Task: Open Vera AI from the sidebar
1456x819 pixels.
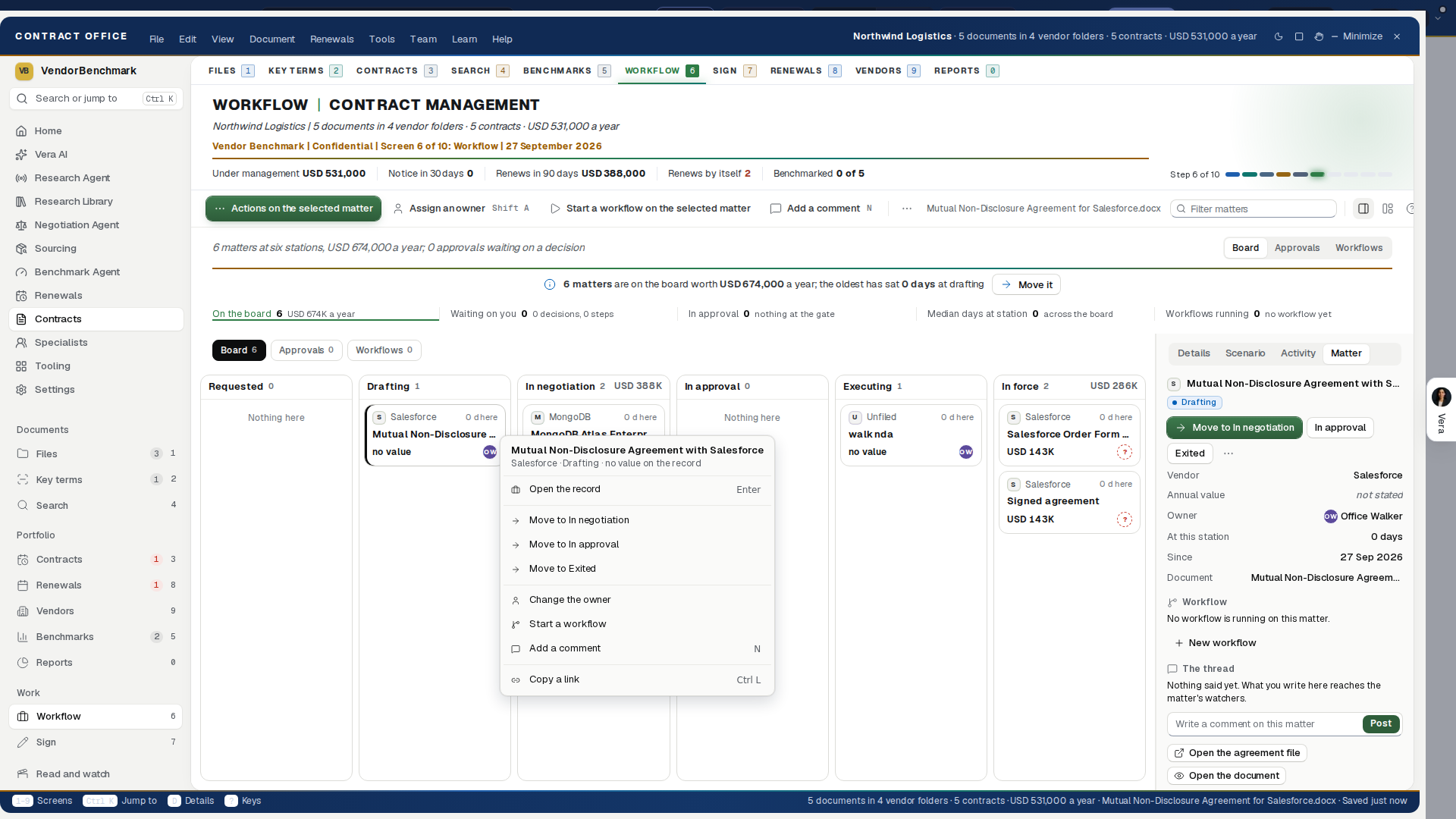Action: (x=96, y=155)
